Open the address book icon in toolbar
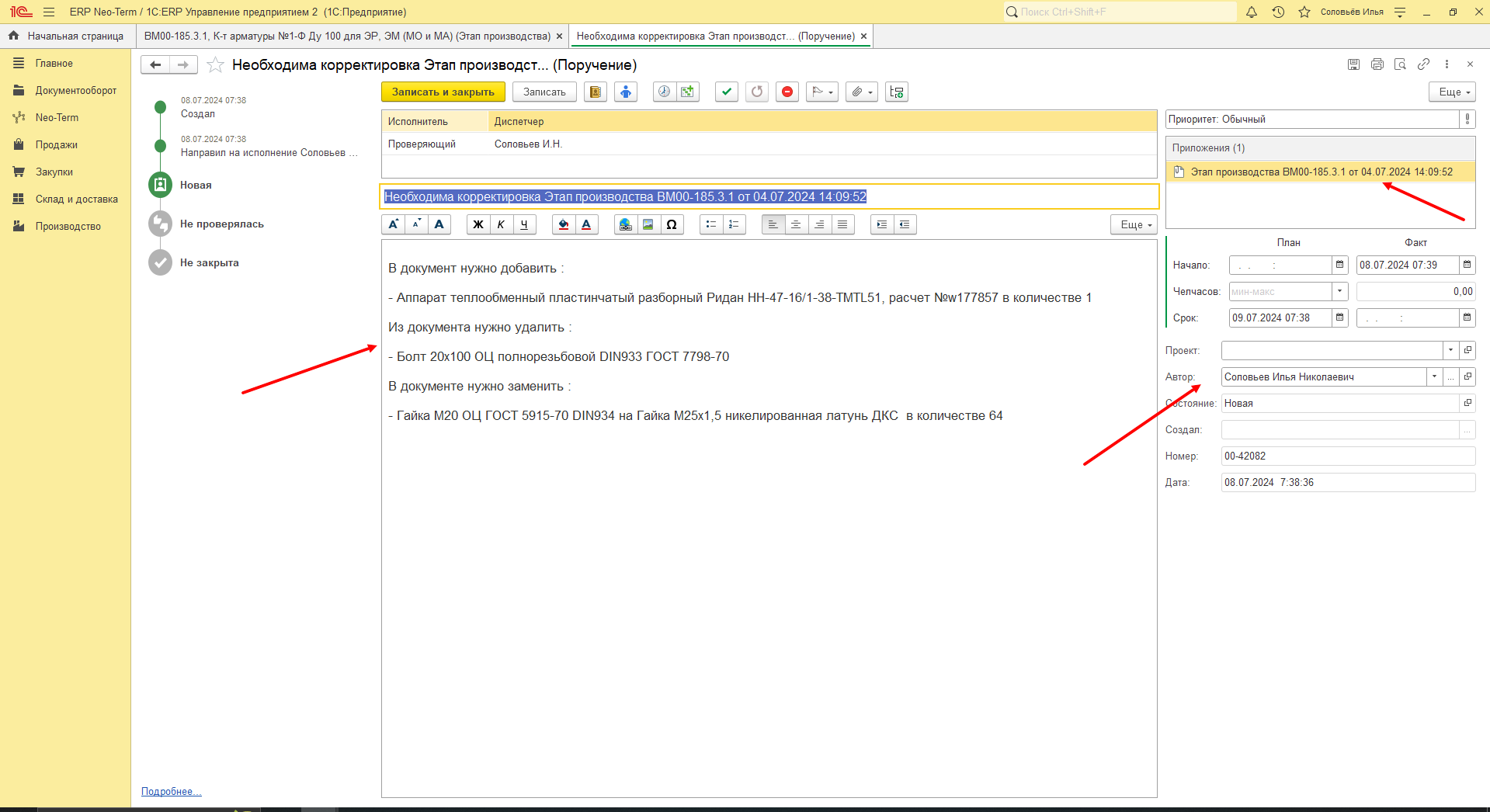This screenshot has width=1490, height=812. pos(596,92)
